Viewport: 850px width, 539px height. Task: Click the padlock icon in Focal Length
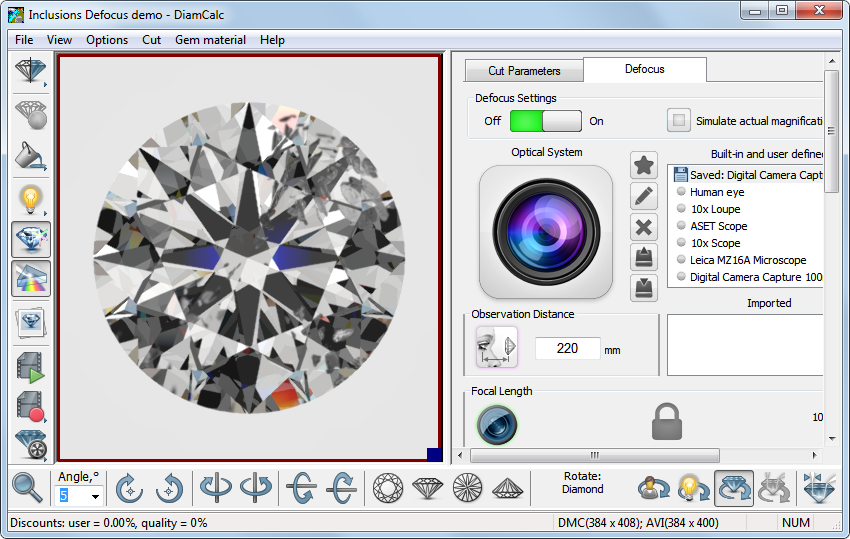(667, 422)
